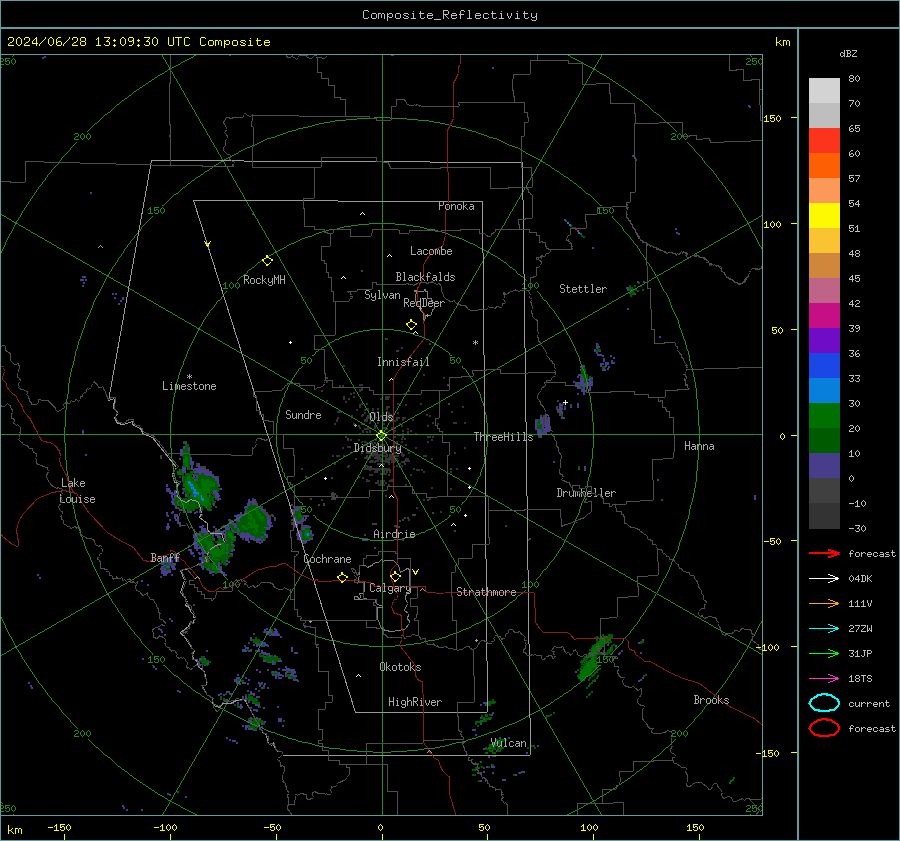Select the Vulcan label
The width and height of the screenshot is (900, 841).
click(x=509, y=743)
